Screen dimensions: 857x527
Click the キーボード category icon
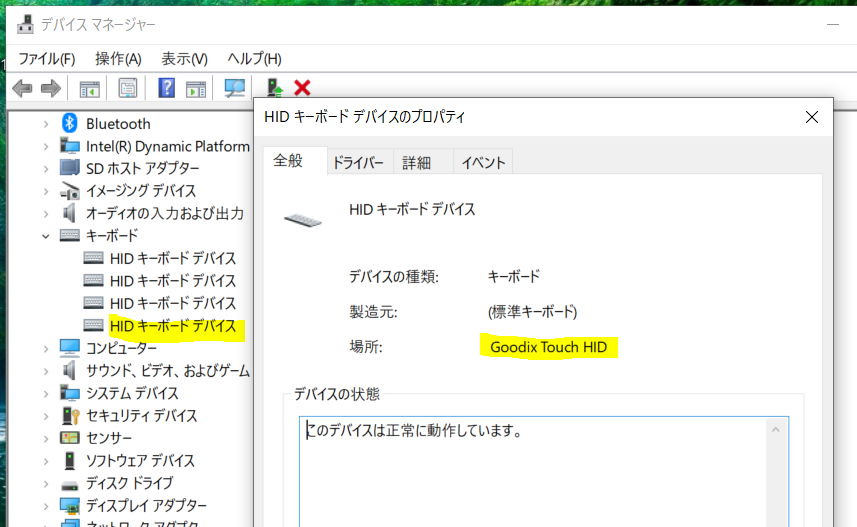tap(69, 235)
